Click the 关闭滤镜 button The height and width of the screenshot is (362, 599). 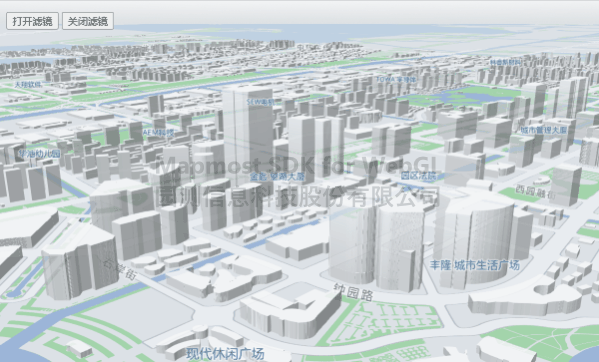[88, 21]
